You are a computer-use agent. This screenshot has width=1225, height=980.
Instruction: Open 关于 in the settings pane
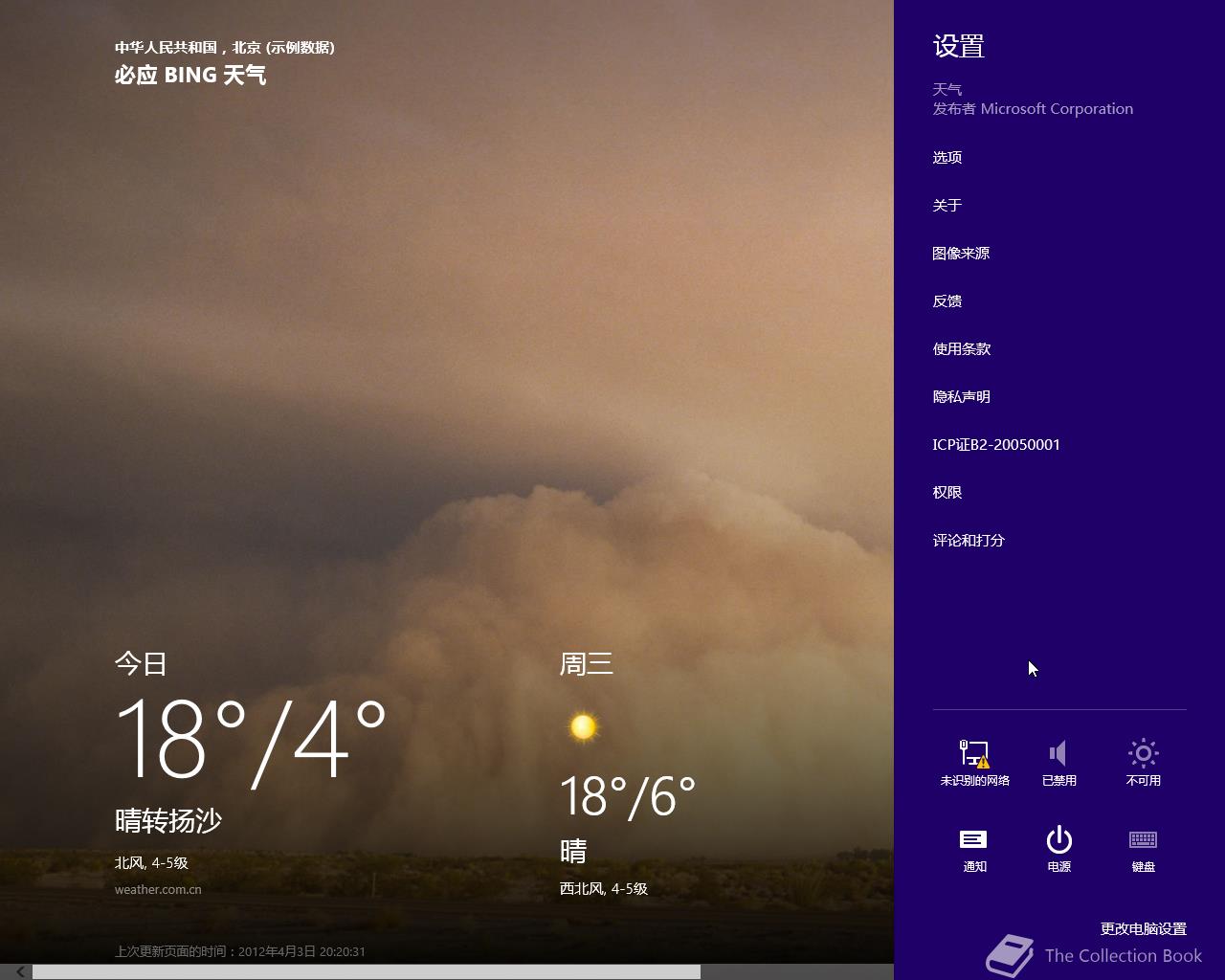947,205
